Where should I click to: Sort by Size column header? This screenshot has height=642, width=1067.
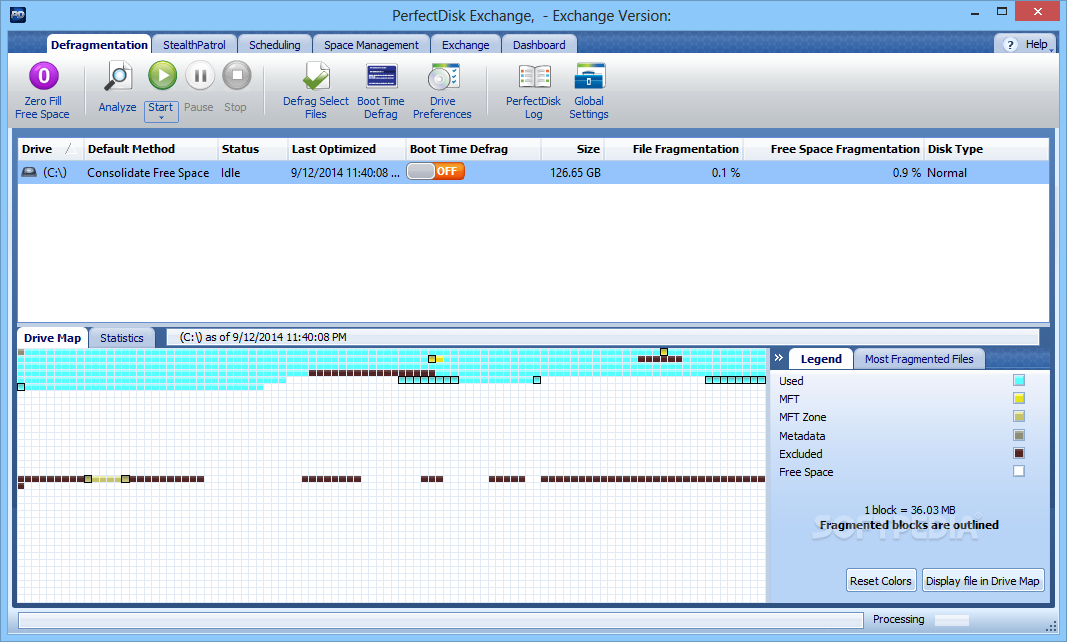point(572,149)
